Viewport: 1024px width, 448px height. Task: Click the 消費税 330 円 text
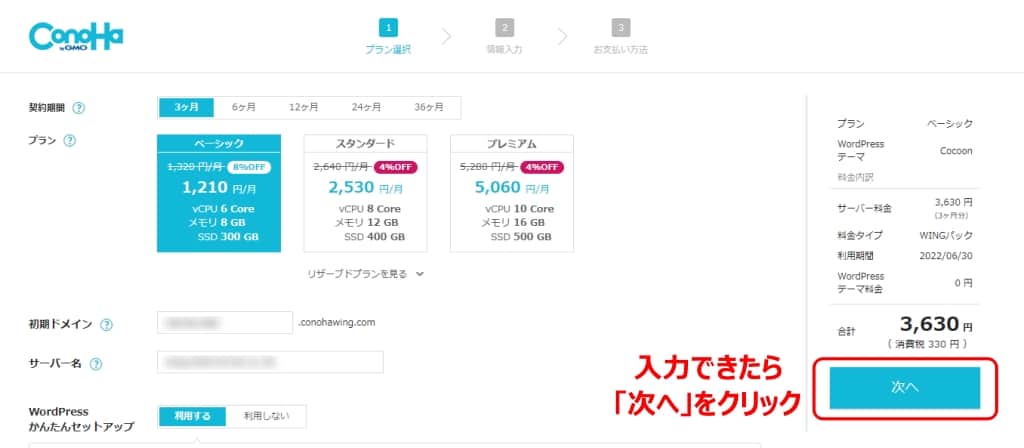927,344
